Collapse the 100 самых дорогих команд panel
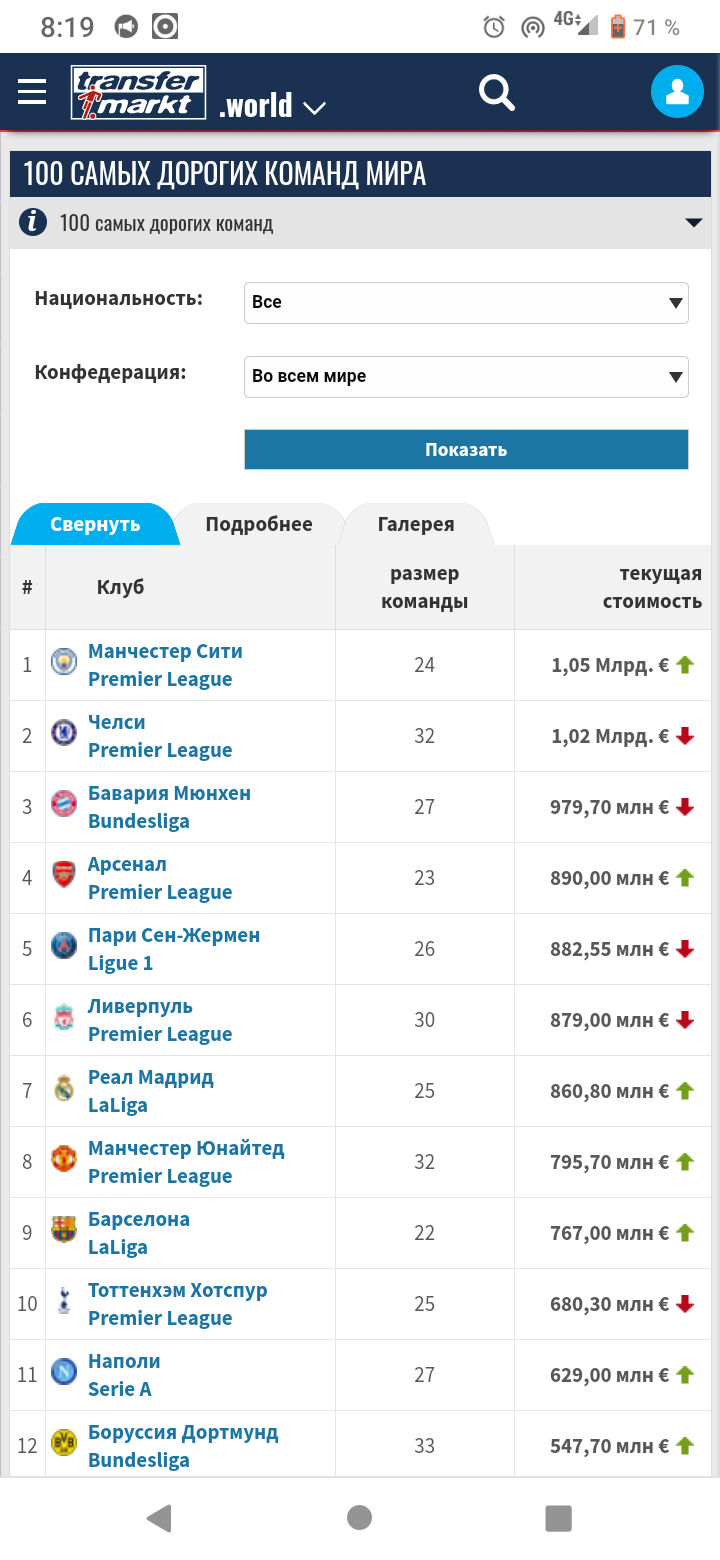 pos(694,223)
